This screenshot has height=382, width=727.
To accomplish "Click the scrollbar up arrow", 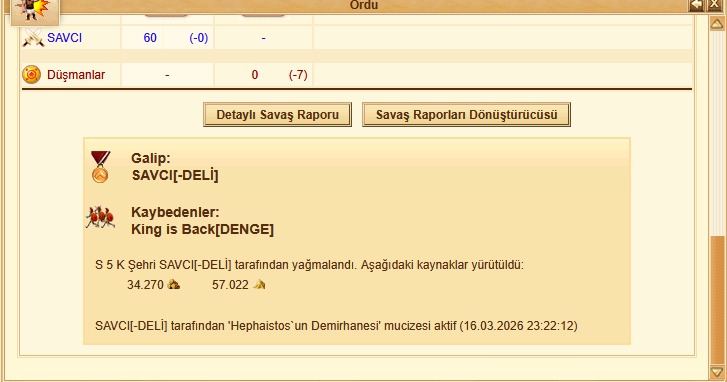I will click(x=717, y=23).
